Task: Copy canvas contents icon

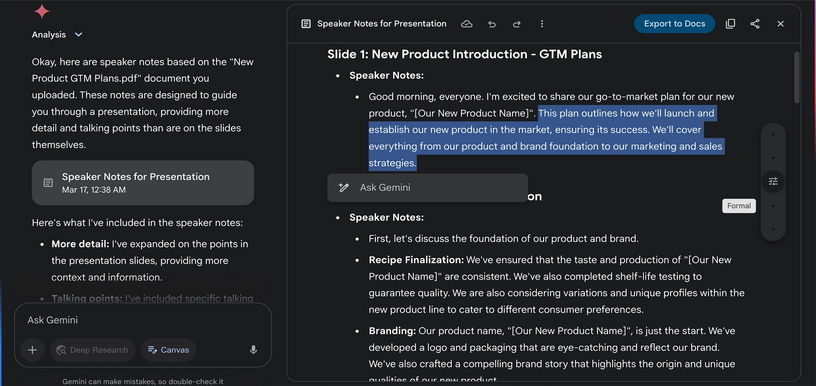Action: tap(730, 24)
